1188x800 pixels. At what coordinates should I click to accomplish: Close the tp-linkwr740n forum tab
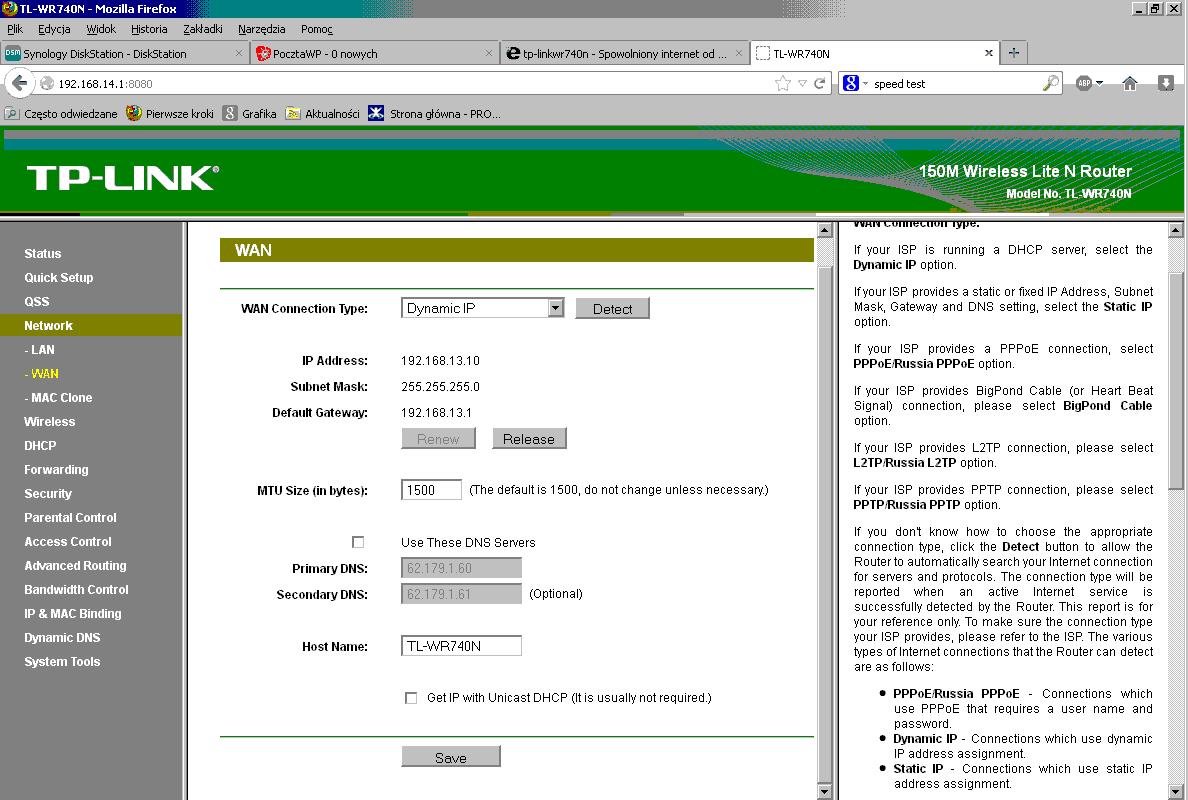pos(739,53)
